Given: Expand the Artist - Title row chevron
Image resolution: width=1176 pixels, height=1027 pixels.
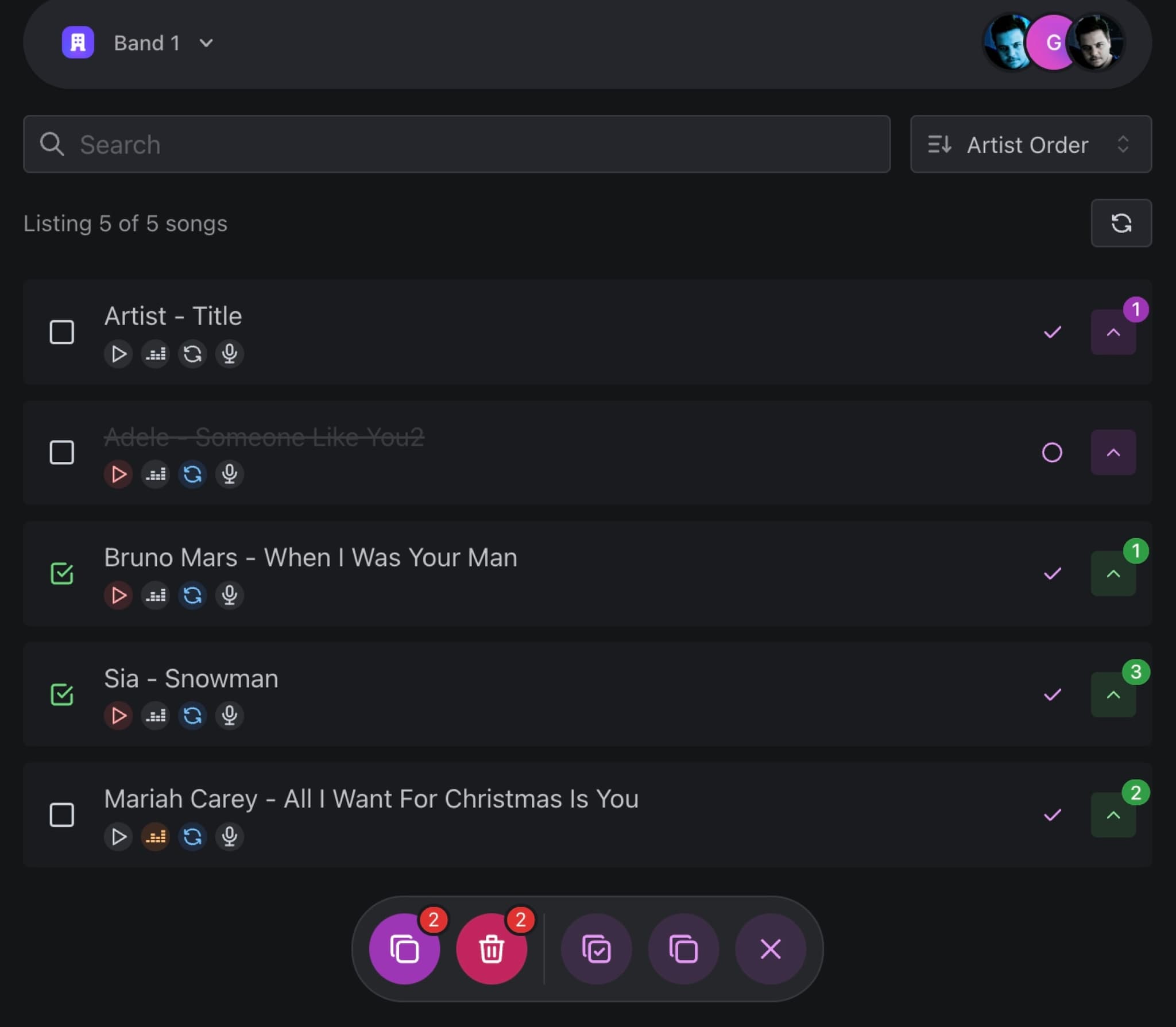Looking at the screenshot, I should 1113,332.
